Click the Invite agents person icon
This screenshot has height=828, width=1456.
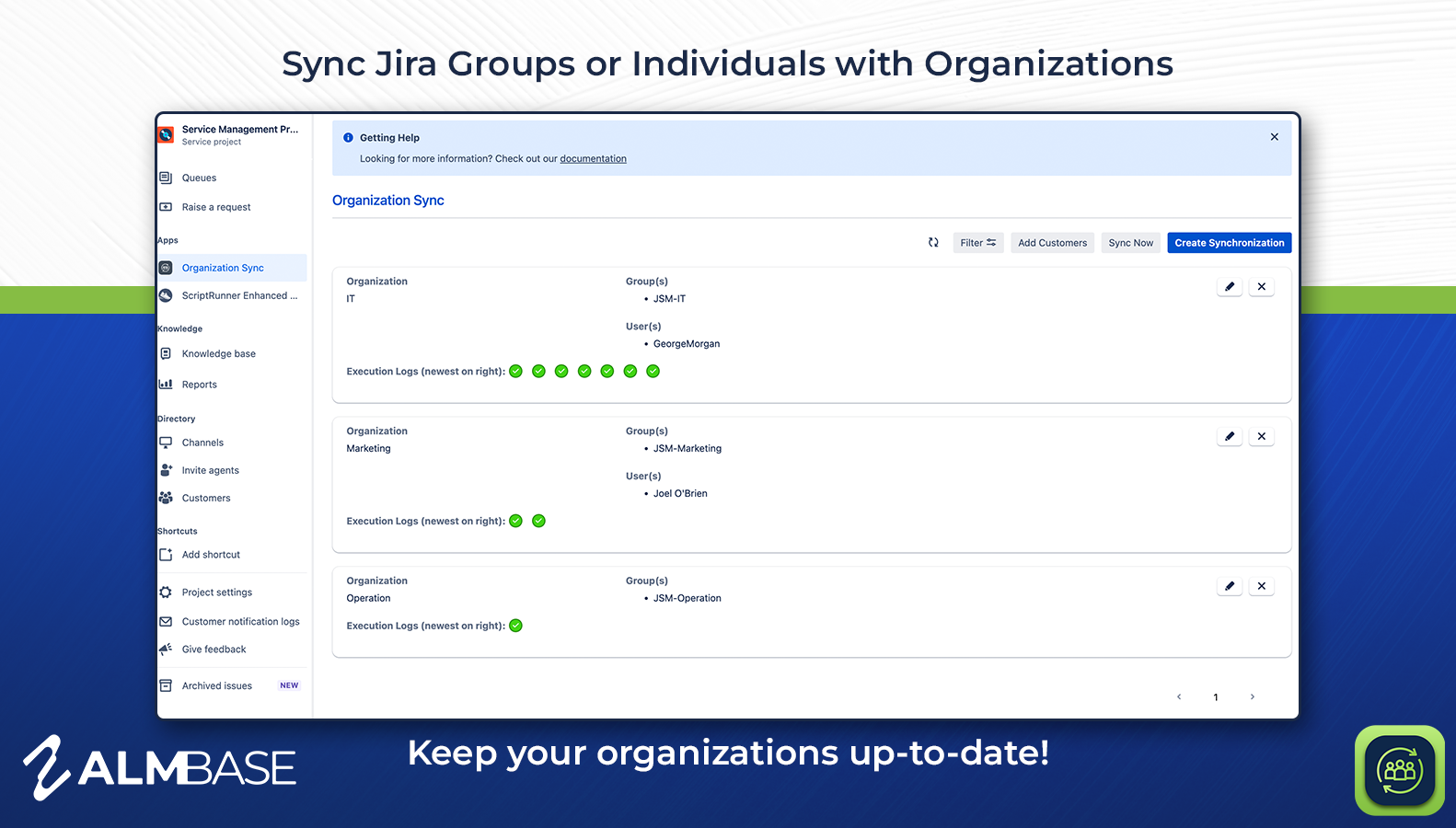166,469
